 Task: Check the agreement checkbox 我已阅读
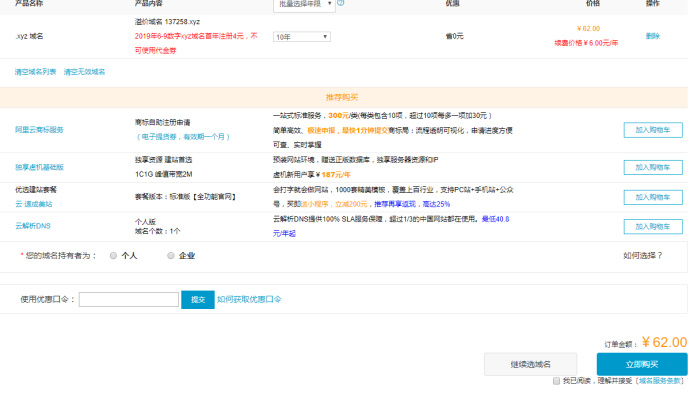[557, 381]
